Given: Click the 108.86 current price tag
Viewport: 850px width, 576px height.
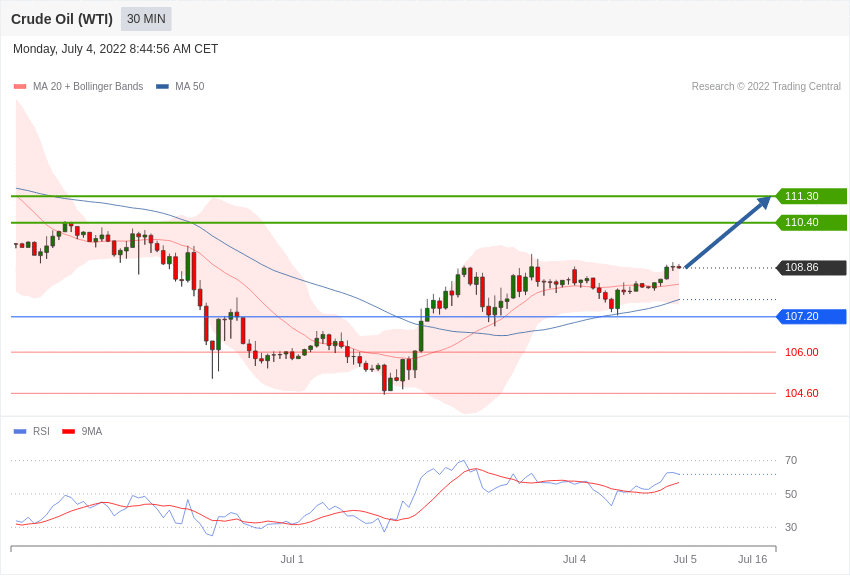Looking at the screenshot, I should pyautogui.click(x=811, y=267).
